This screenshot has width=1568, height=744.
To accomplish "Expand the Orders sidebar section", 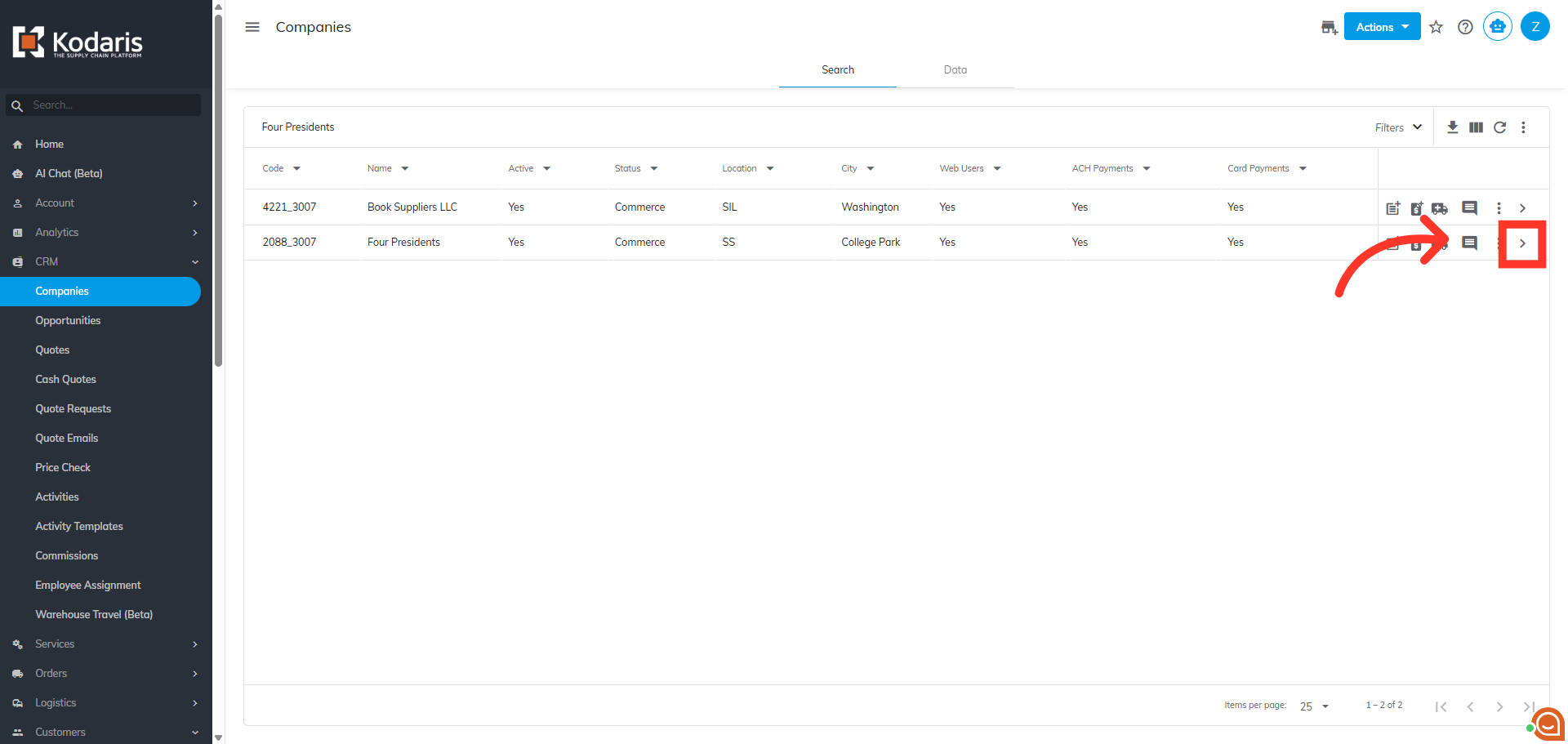I will pos(105,674).
